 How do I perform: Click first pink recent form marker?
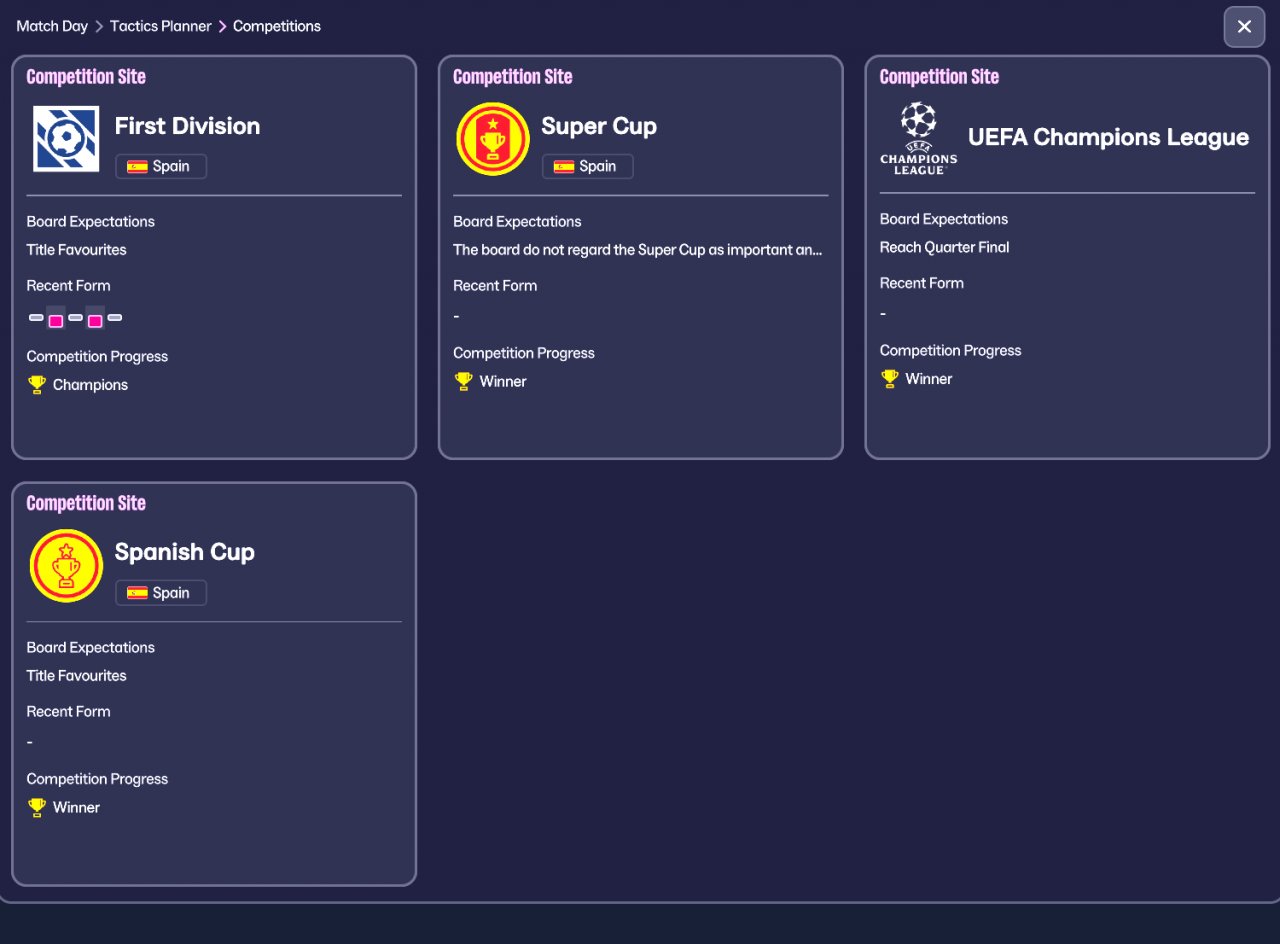(x=56, y=320)
